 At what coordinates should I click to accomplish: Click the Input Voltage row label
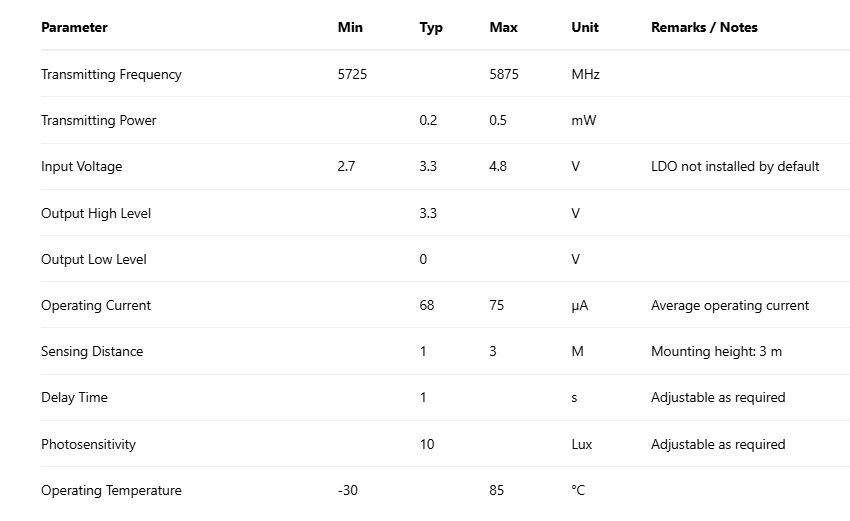81,167
